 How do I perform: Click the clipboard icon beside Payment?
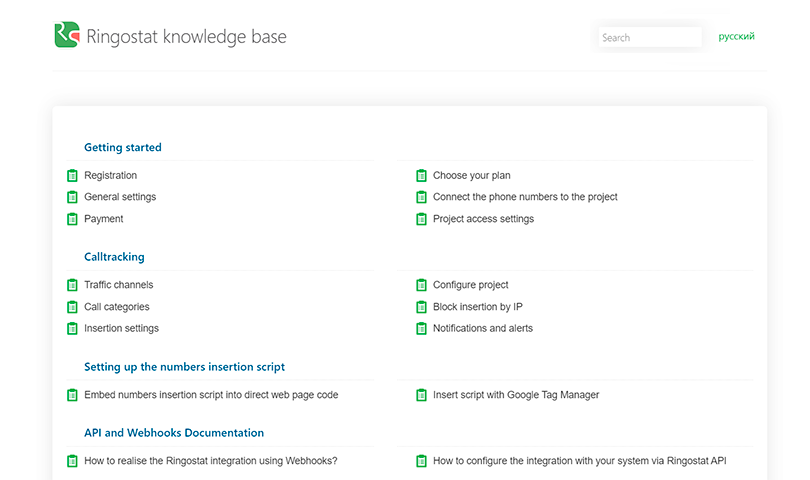click(72, 219)
